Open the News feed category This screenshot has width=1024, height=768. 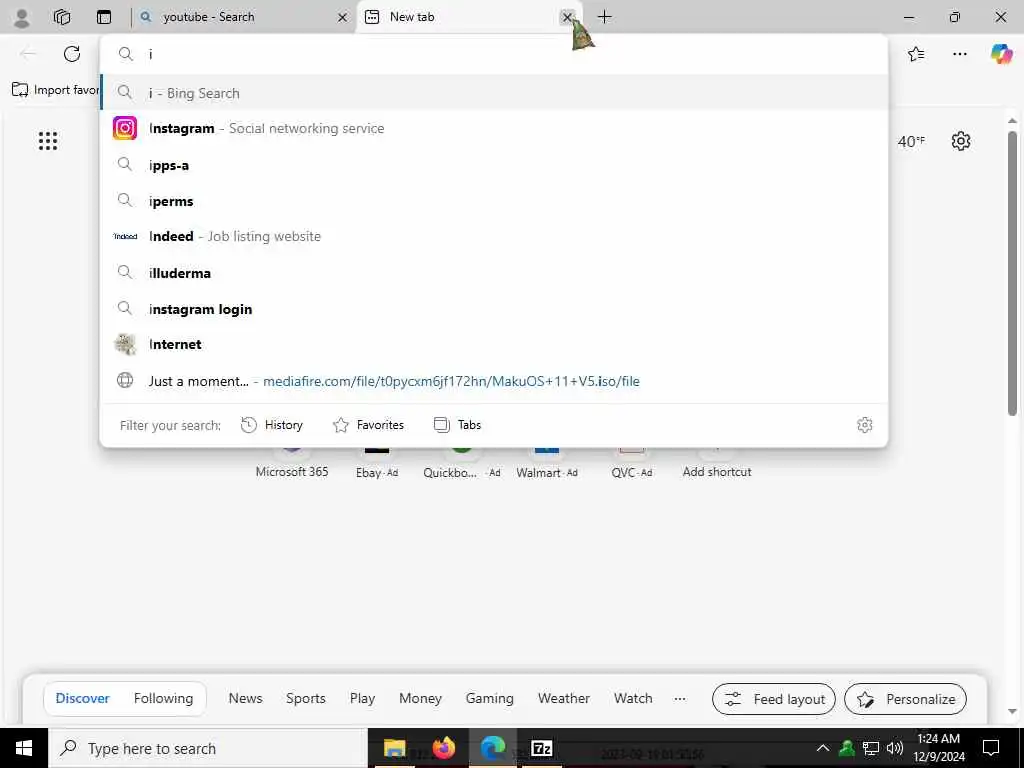[246, 698]
